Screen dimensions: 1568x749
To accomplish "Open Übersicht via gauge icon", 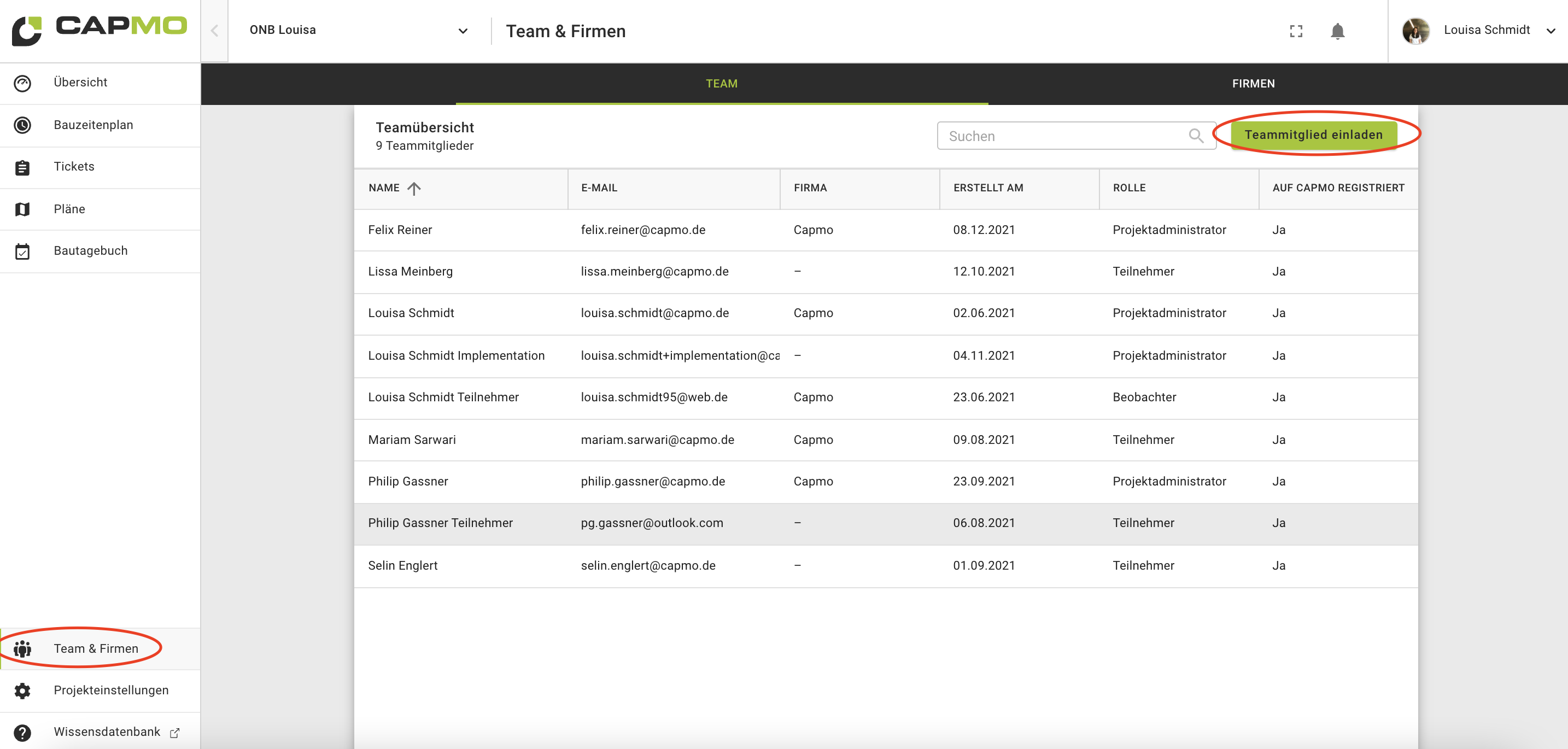I will click(22, 83).
